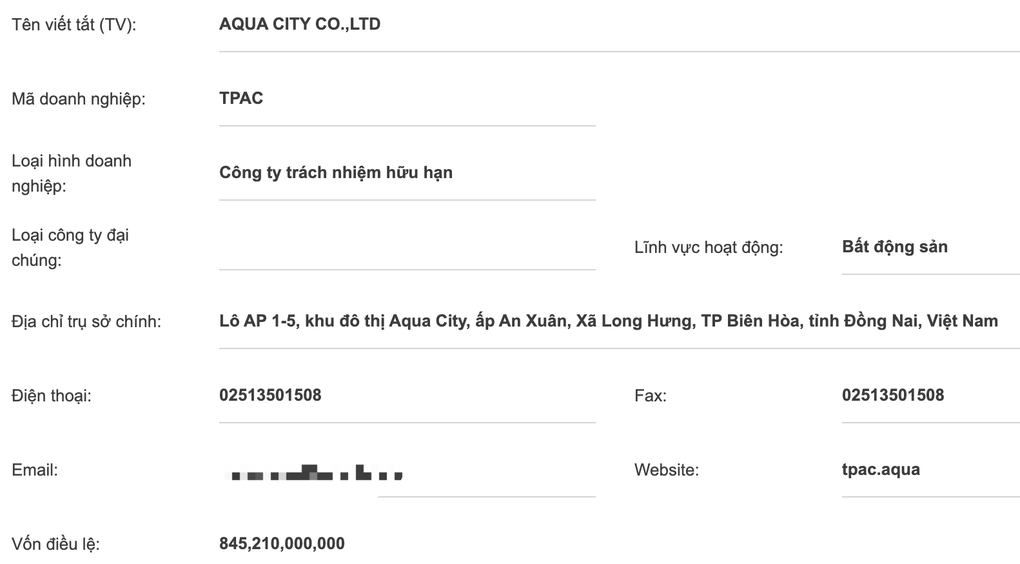Click the Fax number field value
The width and height of the screenshot is (1020, 564).
pyautogui.click(x=892, y=395)
